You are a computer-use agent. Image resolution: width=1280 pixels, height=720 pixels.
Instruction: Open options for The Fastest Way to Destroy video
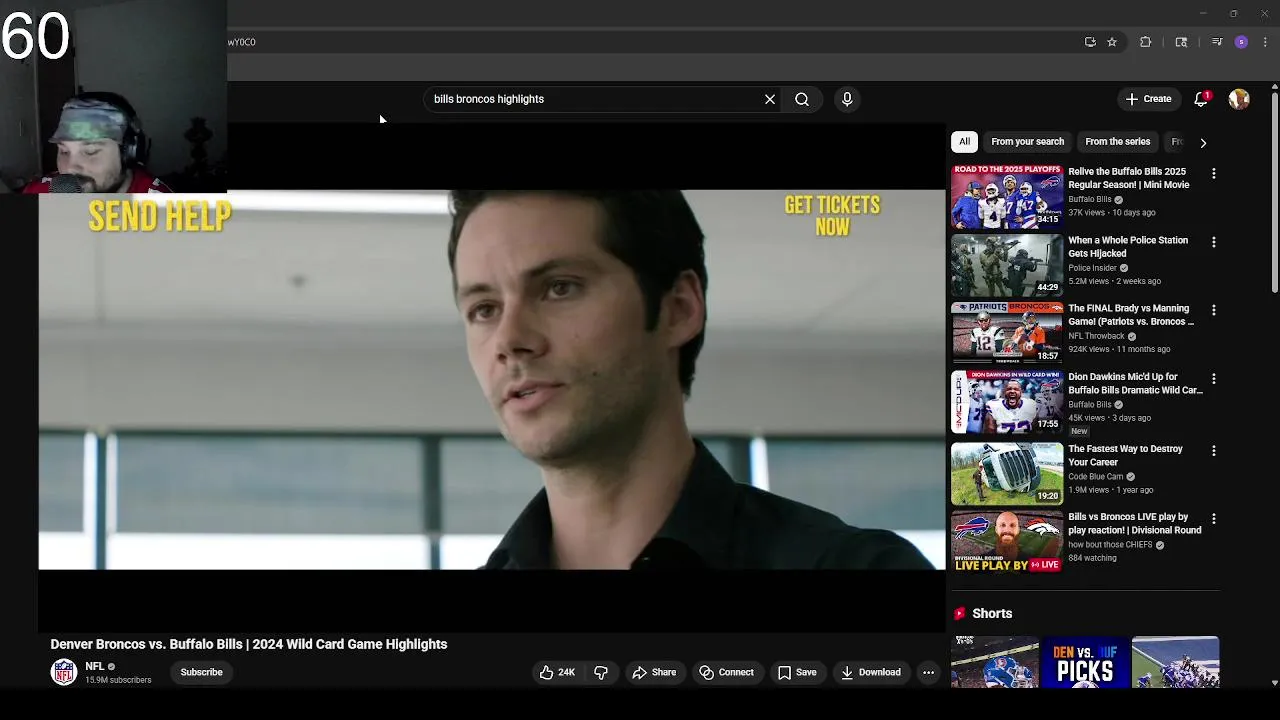(x=1214, y=451)
